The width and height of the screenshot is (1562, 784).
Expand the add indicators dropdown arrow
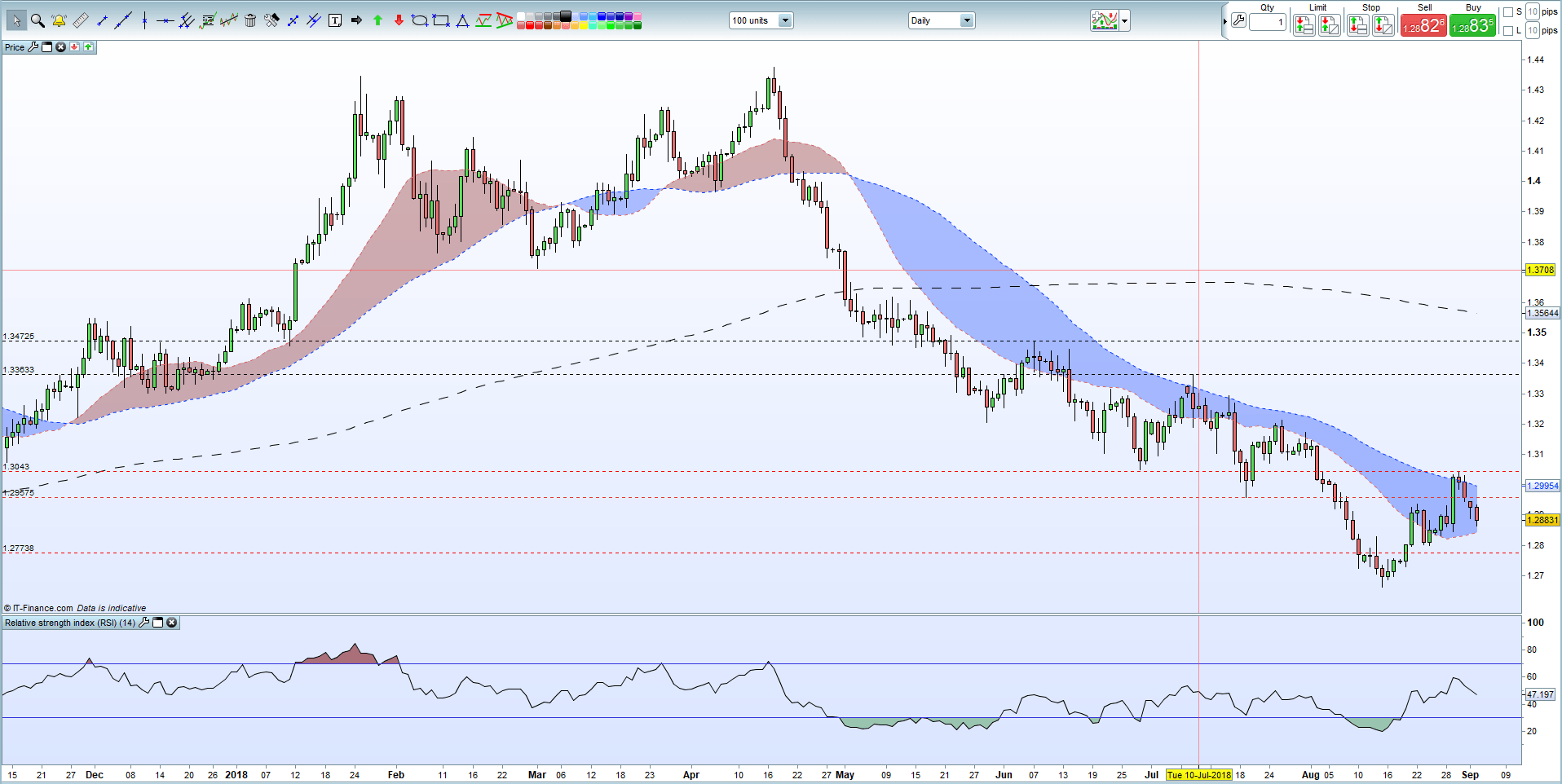(1125, 21)
